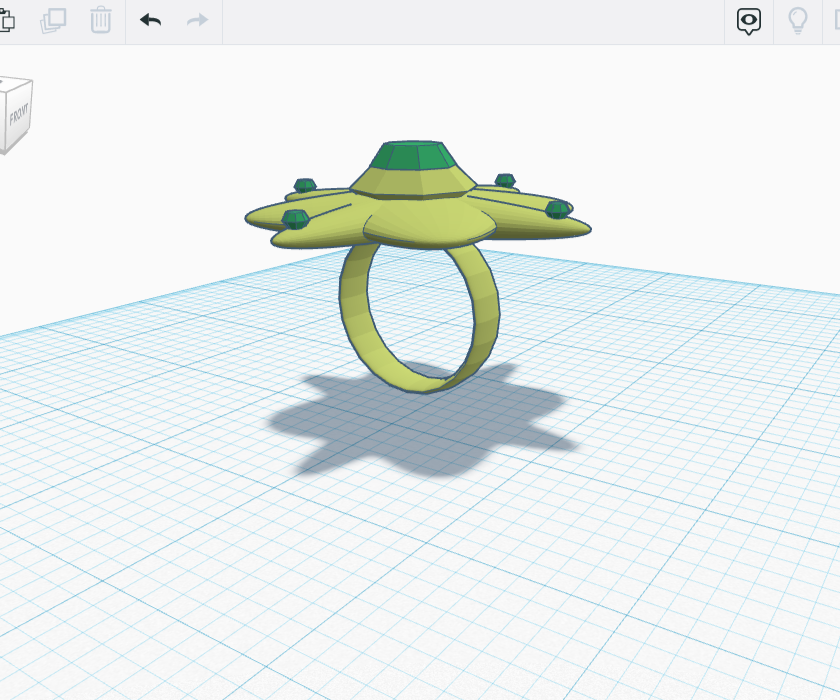Toggle comments visibility with eye bubble icon
The image size is (840, 700).
(748, 20)
